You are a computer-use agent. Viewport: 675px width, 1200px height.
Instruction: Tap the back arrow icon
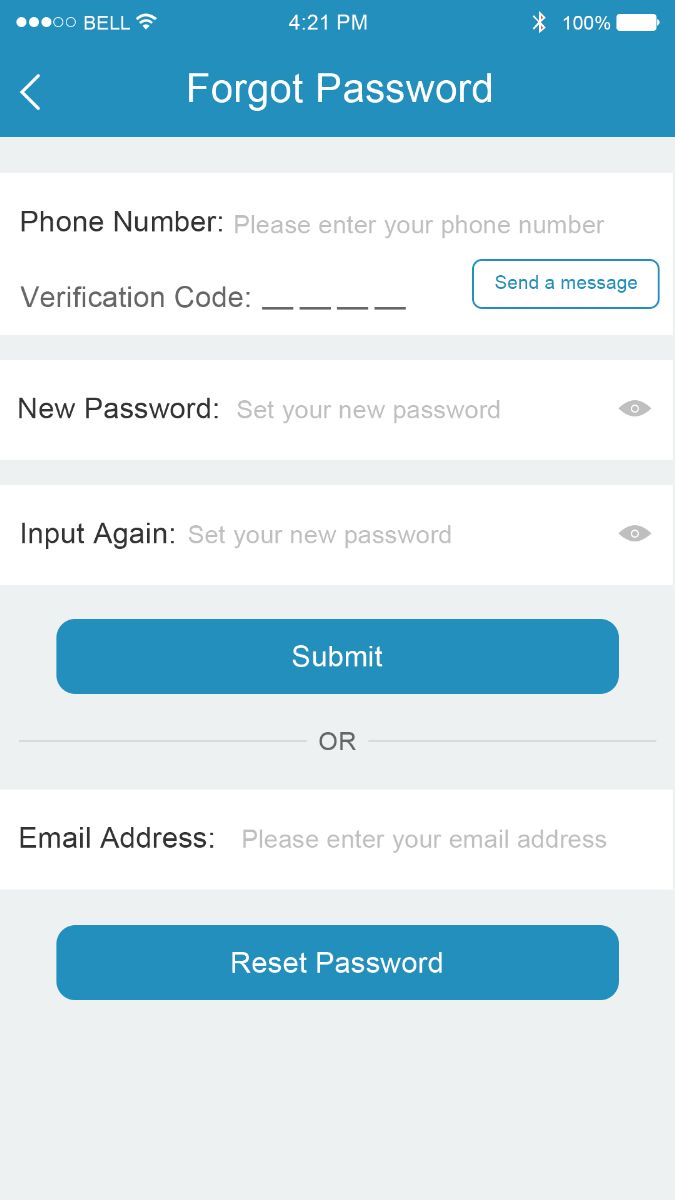tap(31, 92)
